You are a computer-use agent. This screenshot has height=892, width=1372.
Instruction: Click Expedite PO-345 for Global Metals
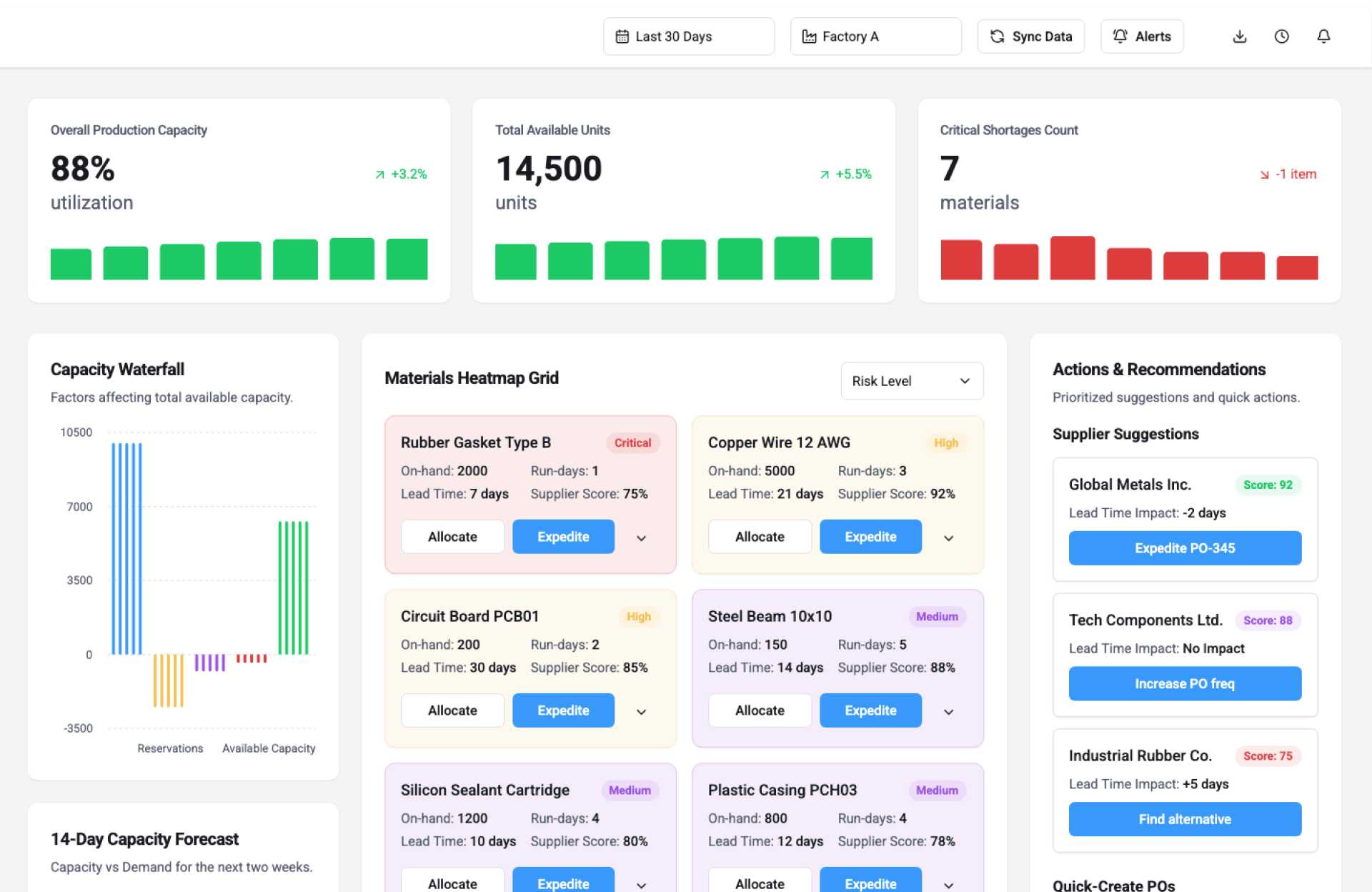(1185, 548)
